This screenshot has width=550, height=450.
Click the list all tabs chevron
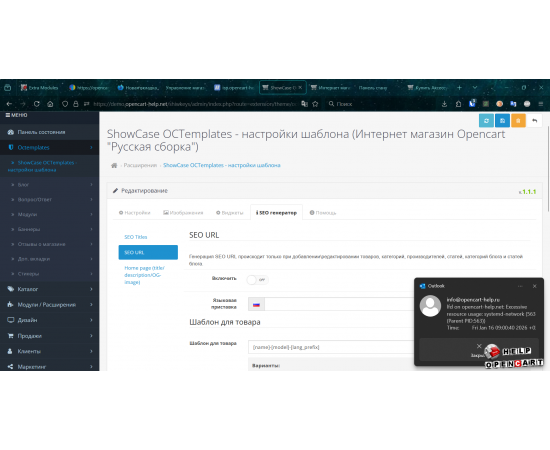pos(475,88)
